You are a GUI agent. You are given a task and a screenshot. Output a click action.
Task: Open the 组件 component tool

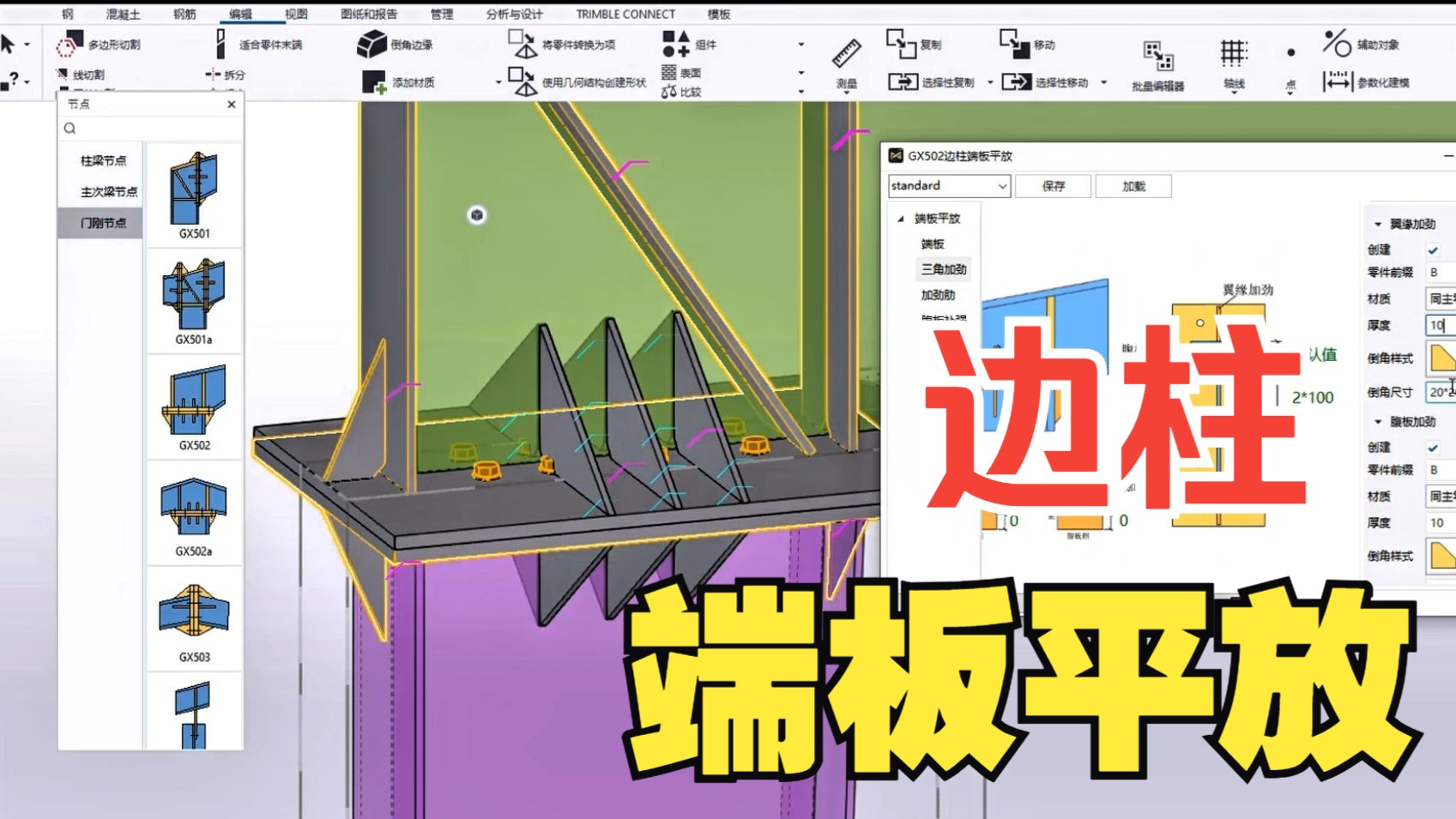click(x=689, y=44)
